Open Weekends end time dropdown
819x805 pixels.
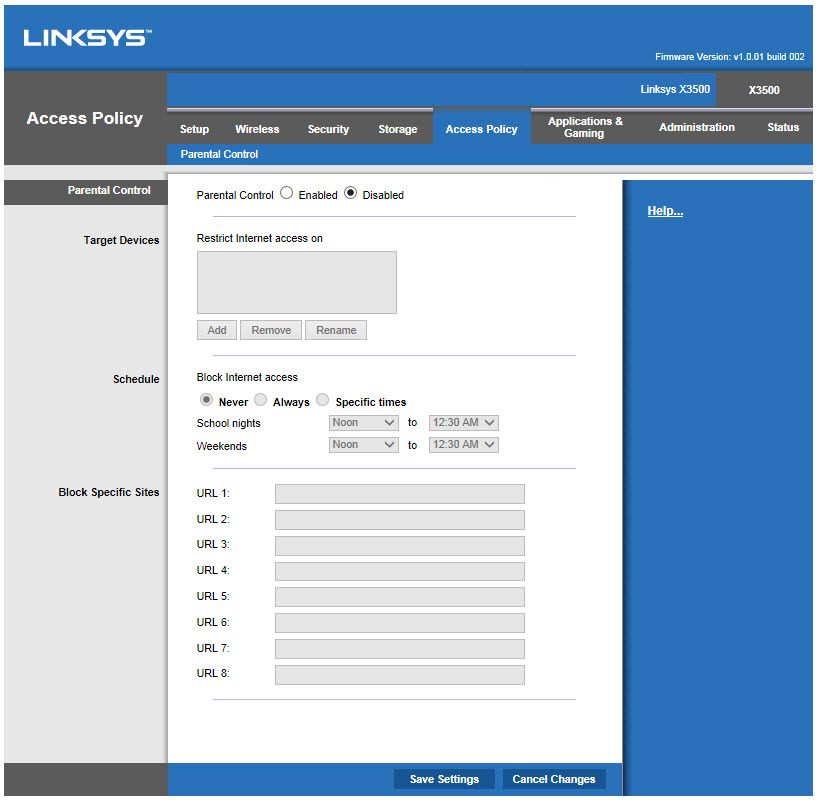point(463,445)
